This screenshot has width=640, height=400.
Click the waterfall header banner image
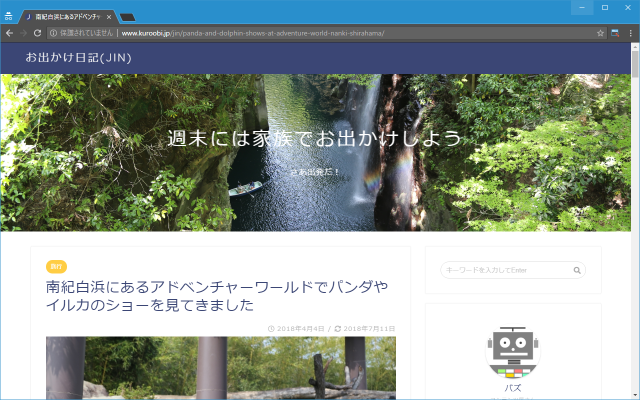pyautogui.click(x=316, y=152)
